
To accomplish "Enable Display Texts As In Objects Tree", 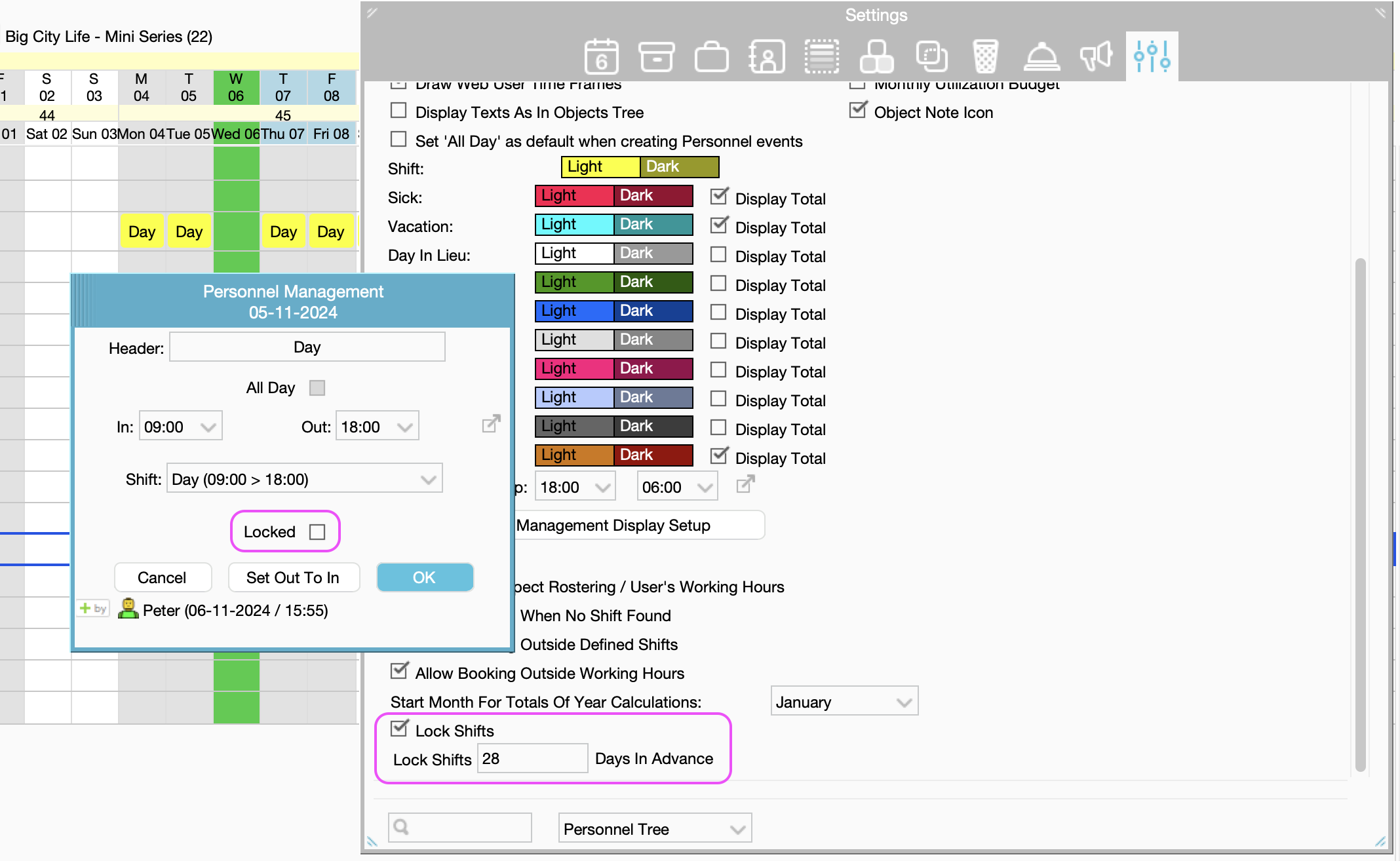I will pos(399,111).
